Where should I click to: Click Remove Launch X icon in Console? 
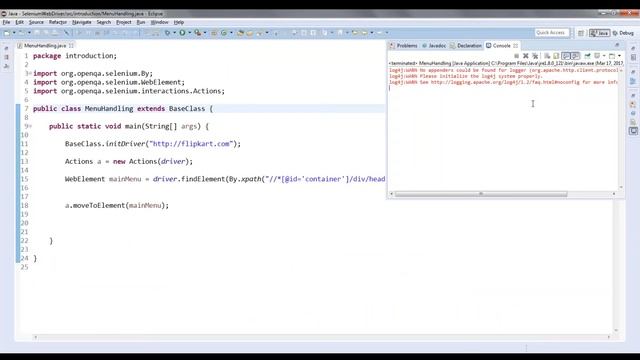tap(526, 56)
